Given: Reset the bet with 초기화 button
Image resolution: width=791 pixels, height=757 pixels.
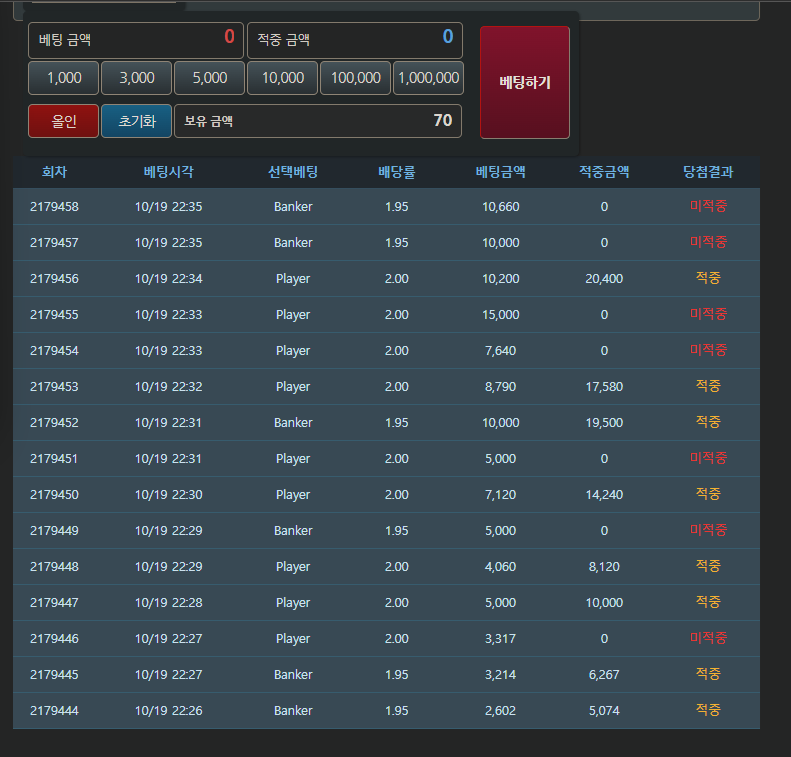Looking at the screenshot, I should 137,121.
